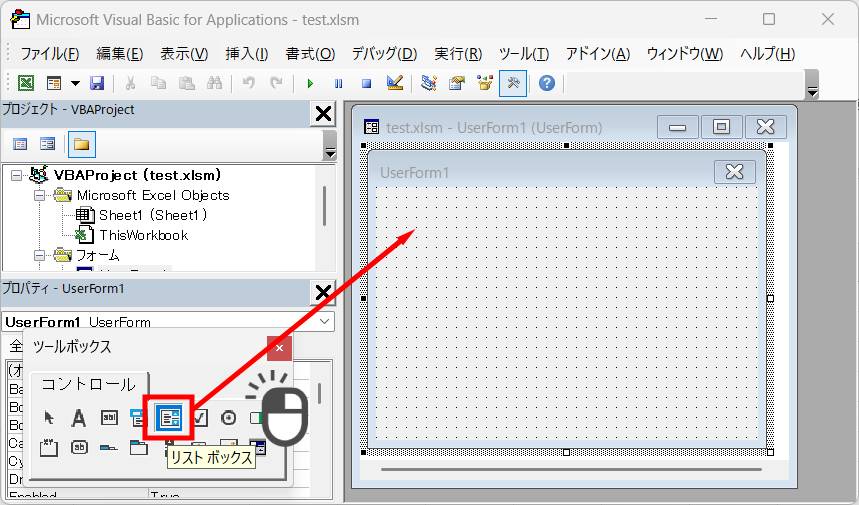This screenshot has width=859, height=505.
Task: Collapse the フォーム folder node
Action: tap(39, 255)
